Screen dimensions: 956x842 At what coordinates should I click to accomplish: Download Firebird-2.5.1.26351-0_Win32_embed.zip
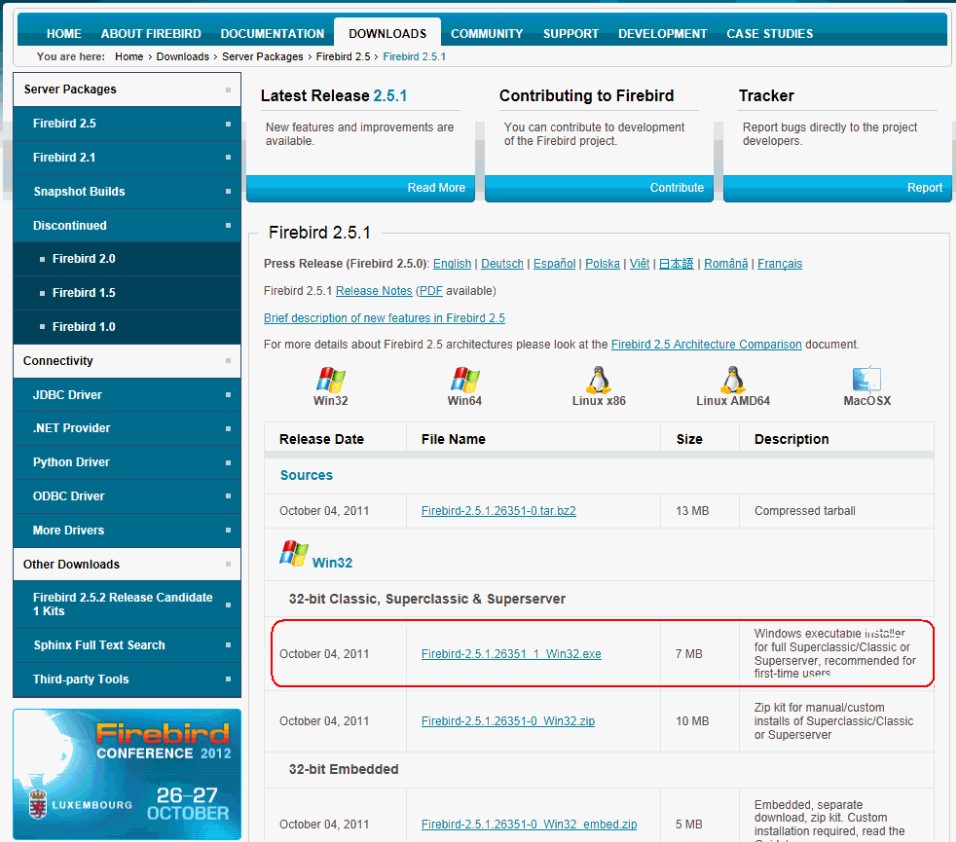(x=529, y=824)
